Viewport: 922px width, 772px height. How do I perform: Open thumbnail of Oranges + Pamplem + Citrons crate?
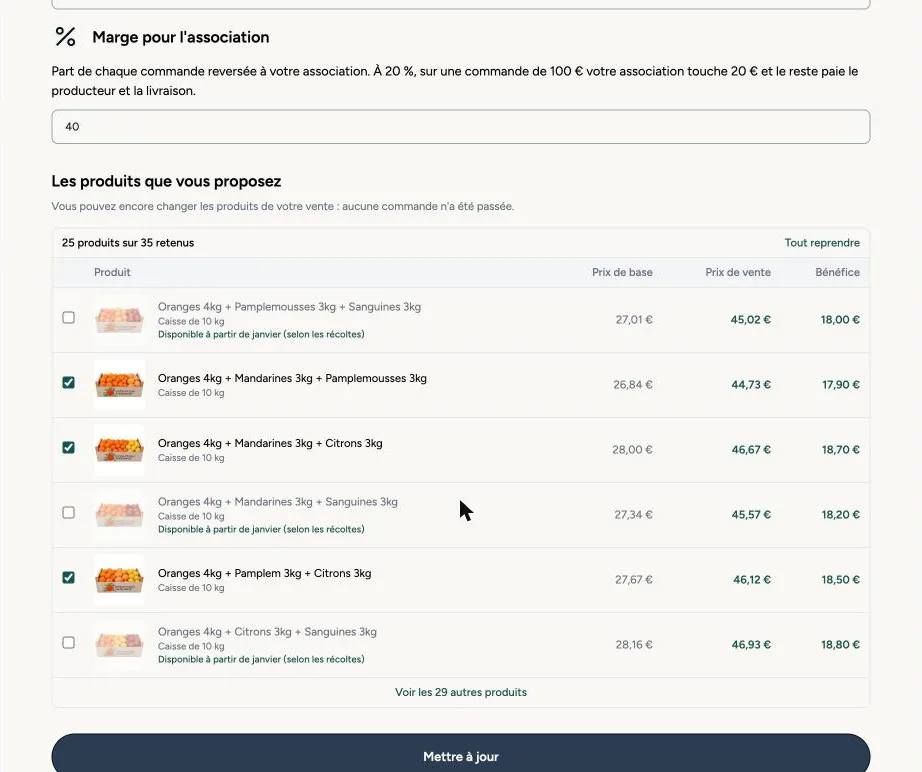click(x=119, y=580)
